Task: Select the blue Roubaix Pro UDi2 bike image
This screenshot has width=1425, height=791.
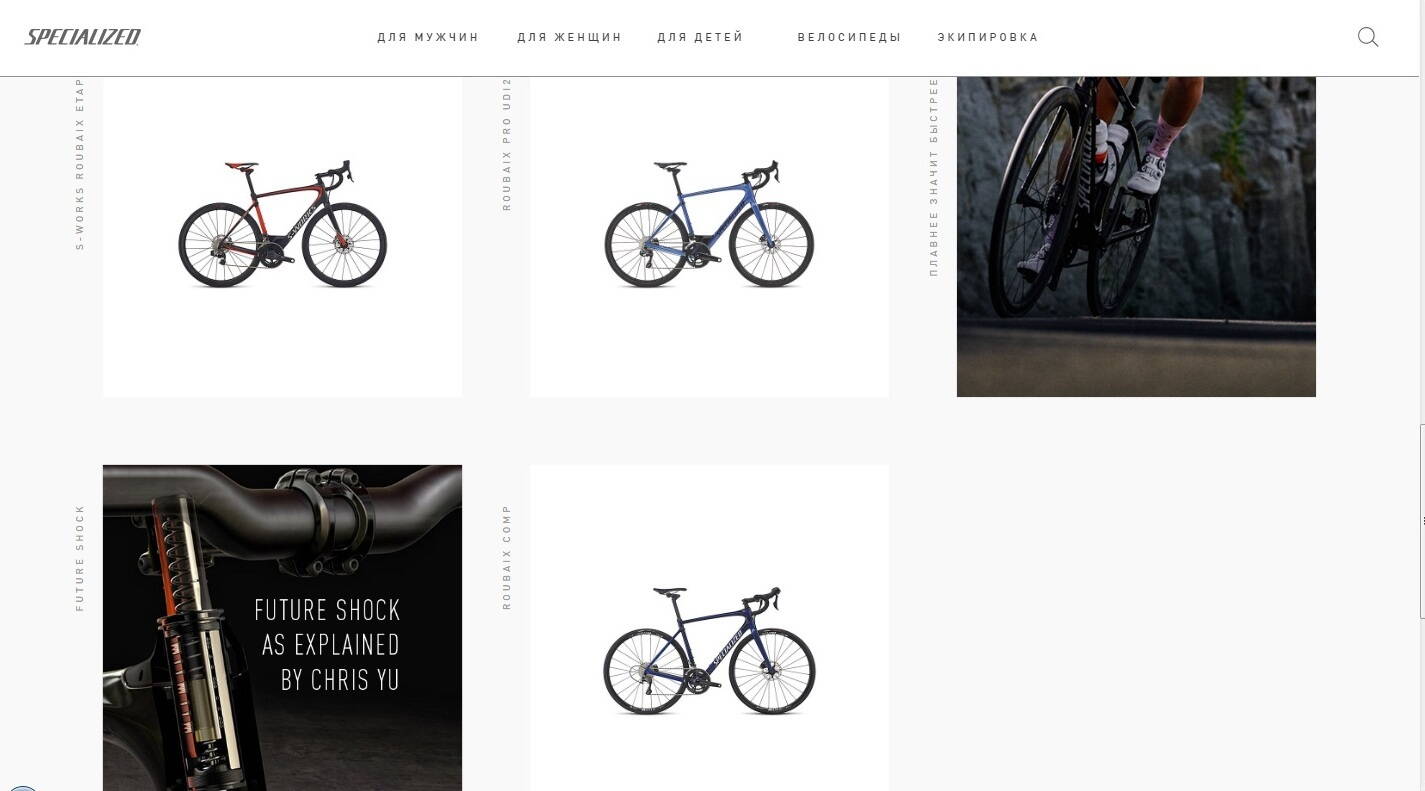Action: (709, 224)
